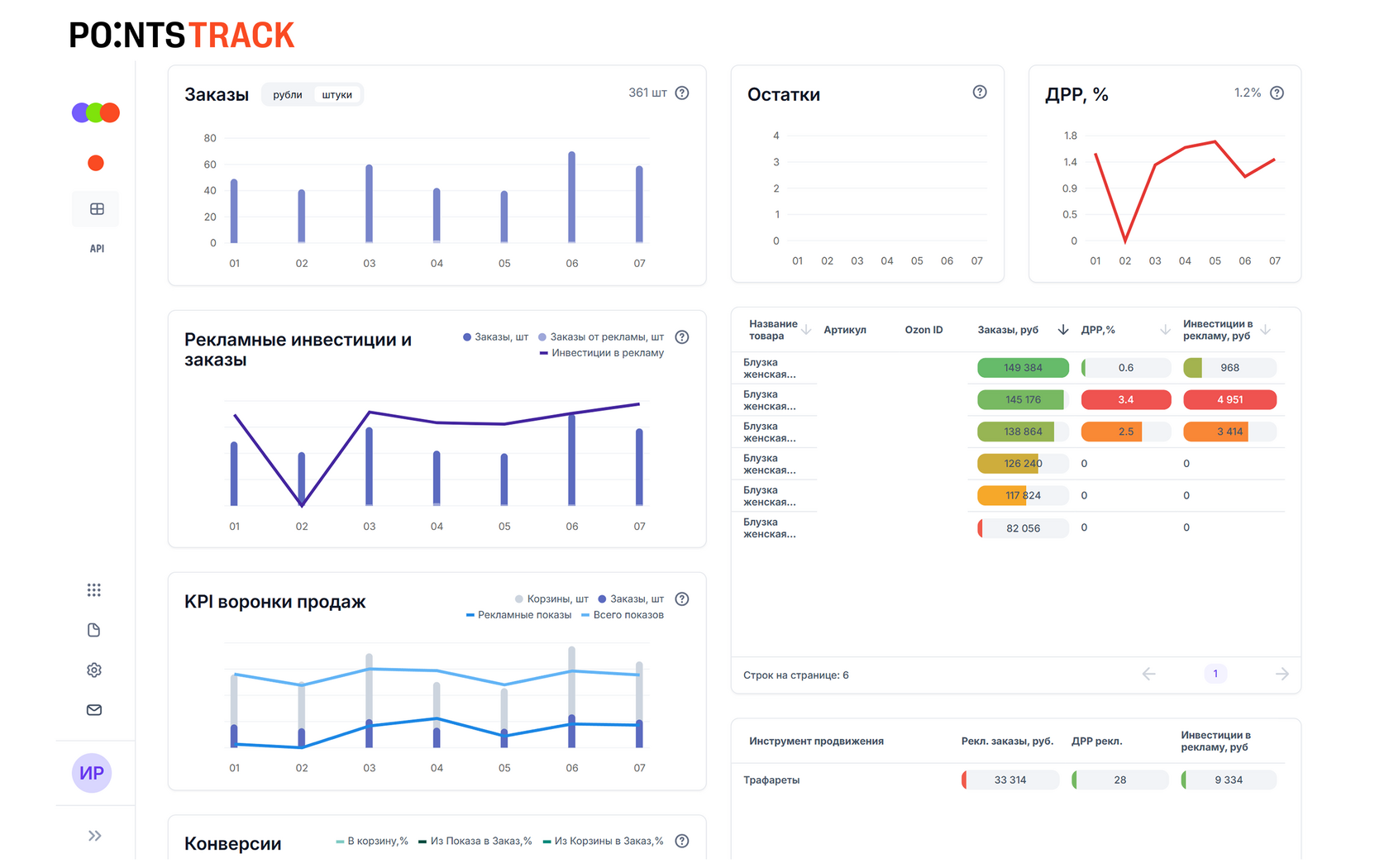Click the 149 384 green orders bar
The image size is (1389, 868).
coord(1023,368)
